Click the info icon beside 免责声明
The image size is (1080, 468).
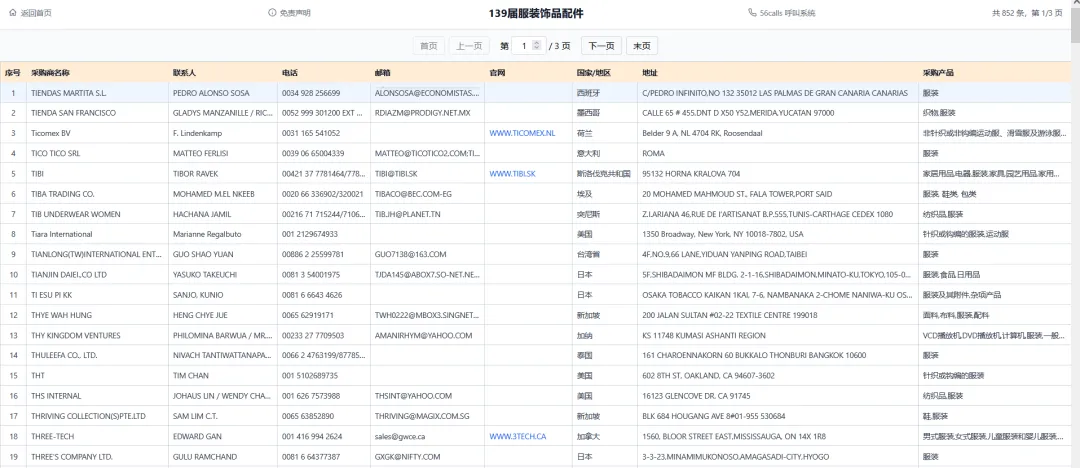(272, 12)
